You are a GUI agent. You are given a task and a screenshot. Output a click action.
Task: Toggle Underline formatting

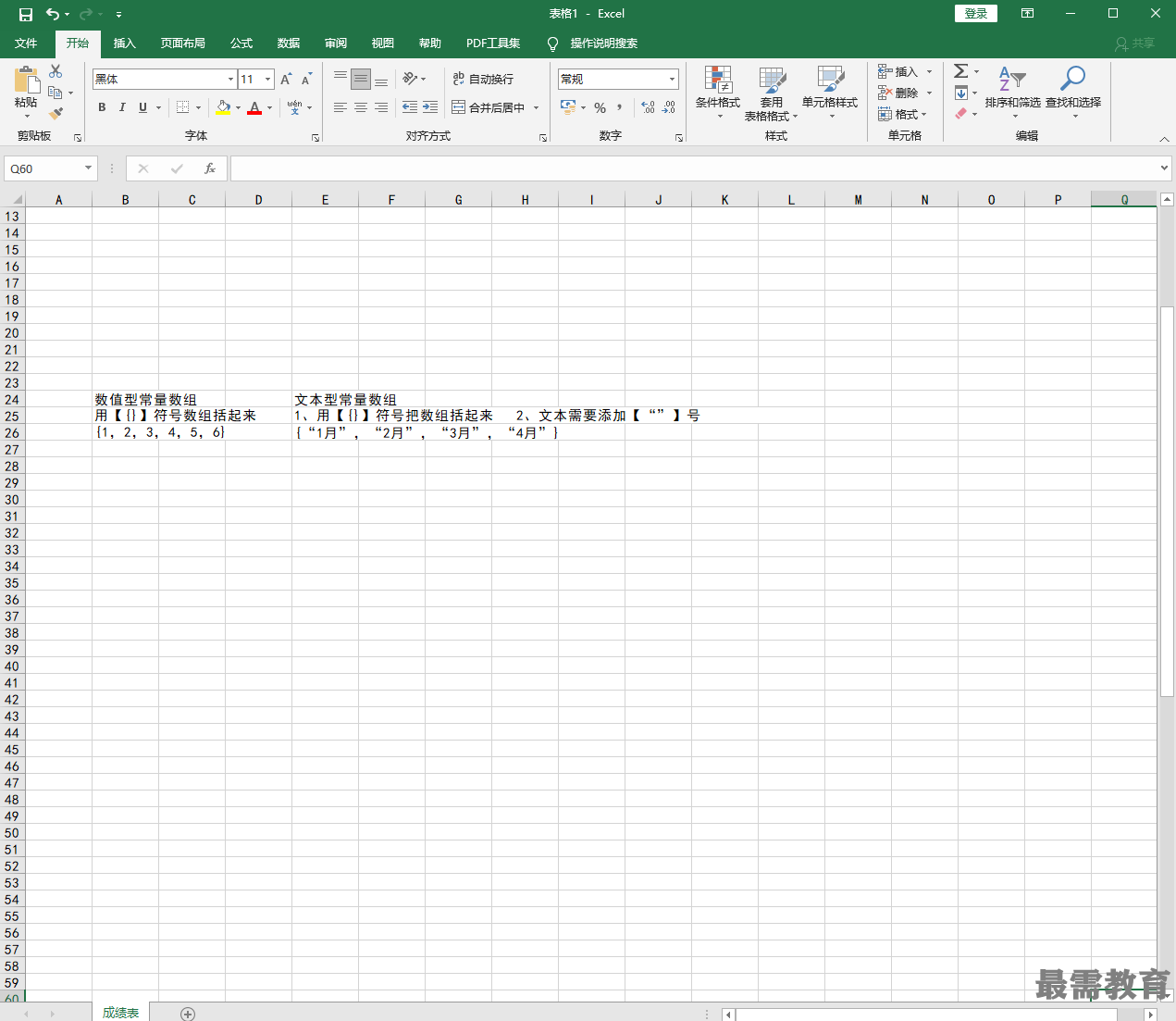pyautogui.click(x=142, y=107)
